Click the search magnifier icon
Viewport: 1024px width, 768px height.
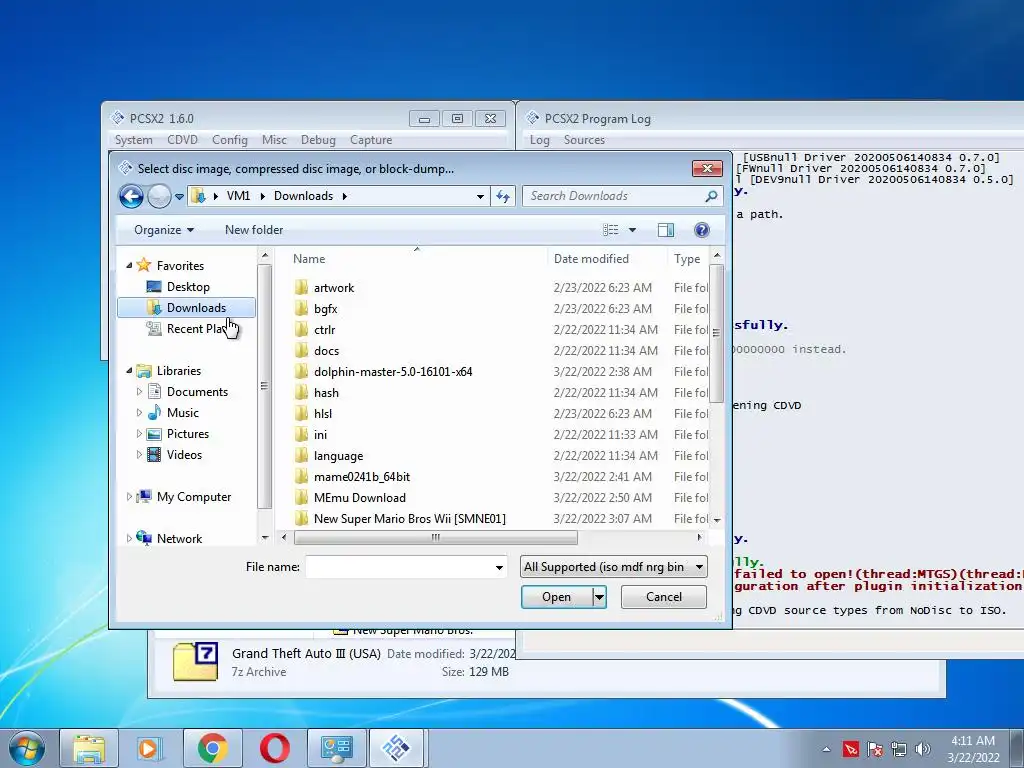click(711, 196)
